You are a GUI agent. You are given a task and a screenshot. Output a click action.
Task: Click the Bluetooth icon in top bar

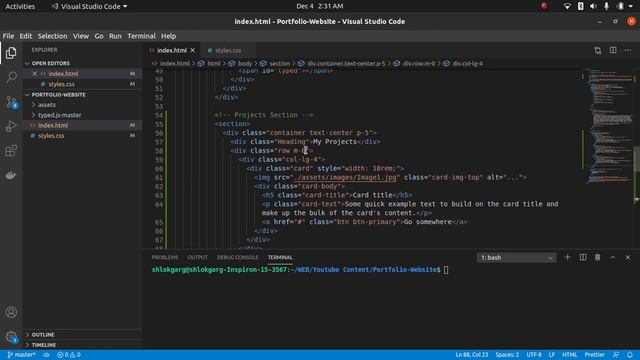click(580, 6)
